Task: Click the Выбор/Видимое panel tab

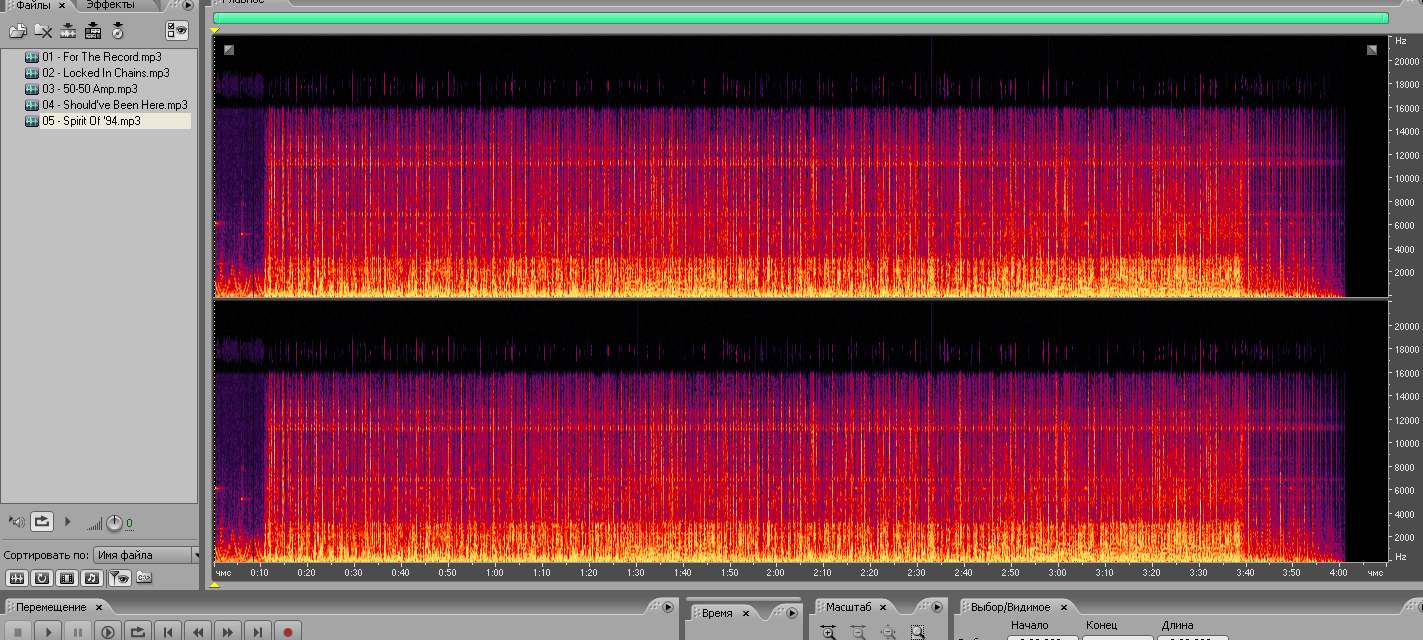Action: click(1010, 607)
